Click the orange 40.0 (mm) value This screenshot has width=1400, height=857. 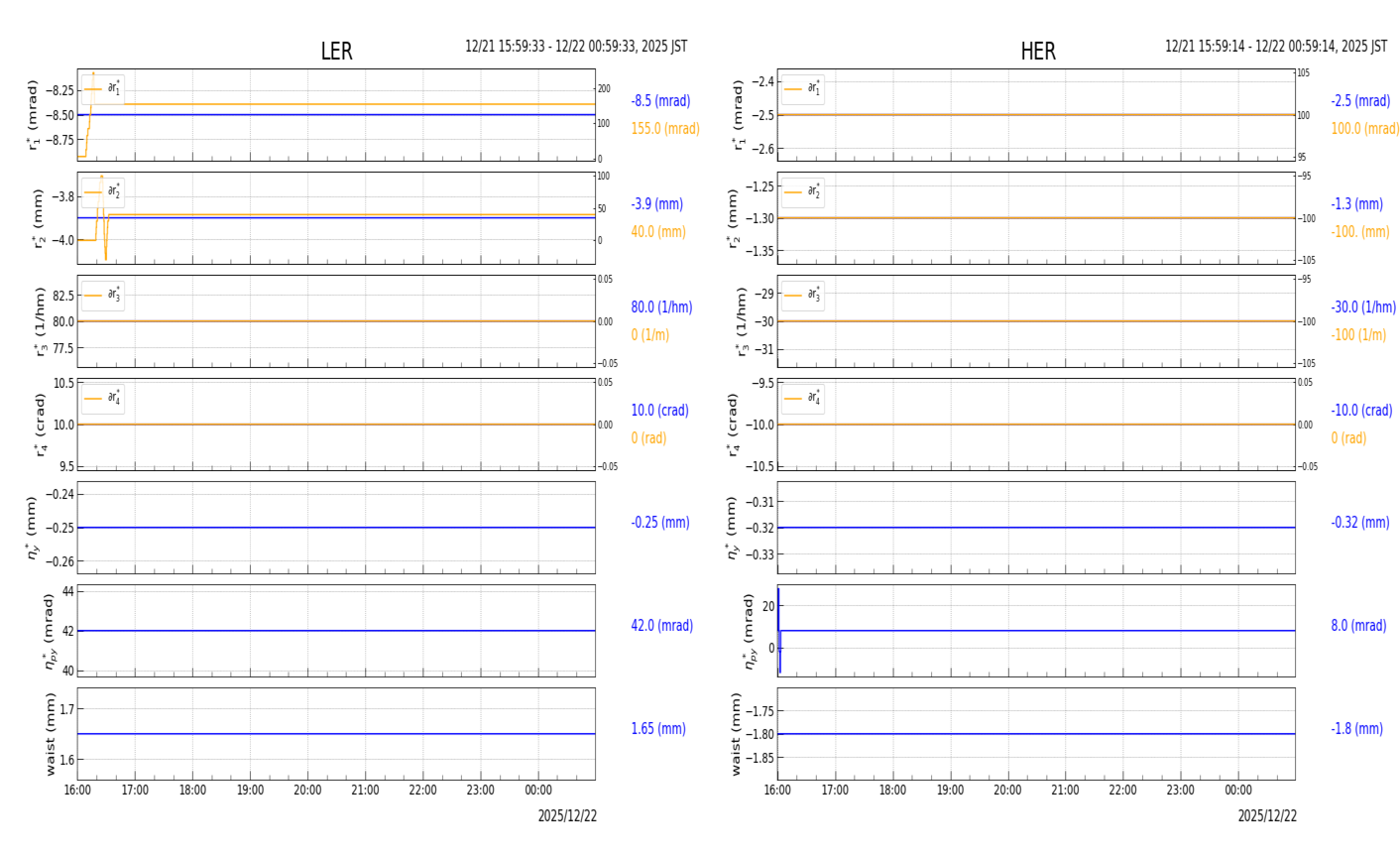658,232
